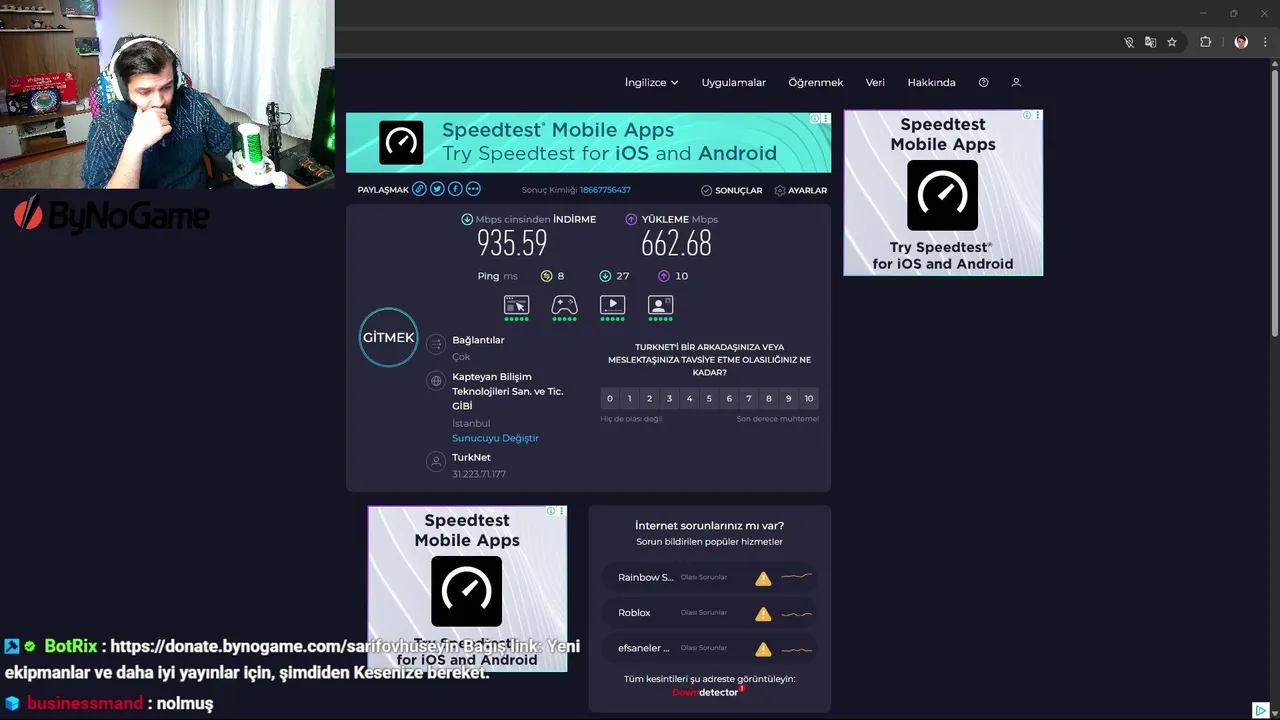This screenshot has height=720, width=1280.
Task: Click the 662.68 upload speed value
Action: pyautogui.click(x=677, y=243)
